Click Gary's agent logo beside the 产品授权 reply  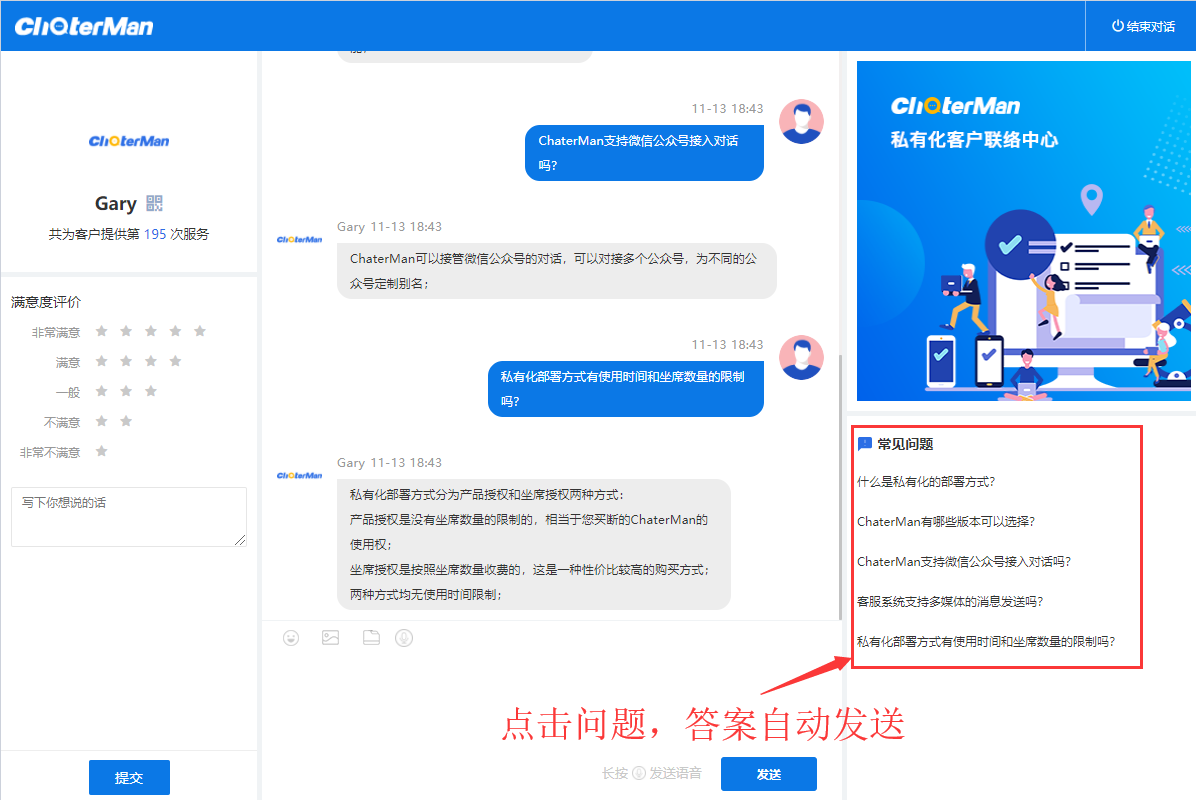[299, 476]
